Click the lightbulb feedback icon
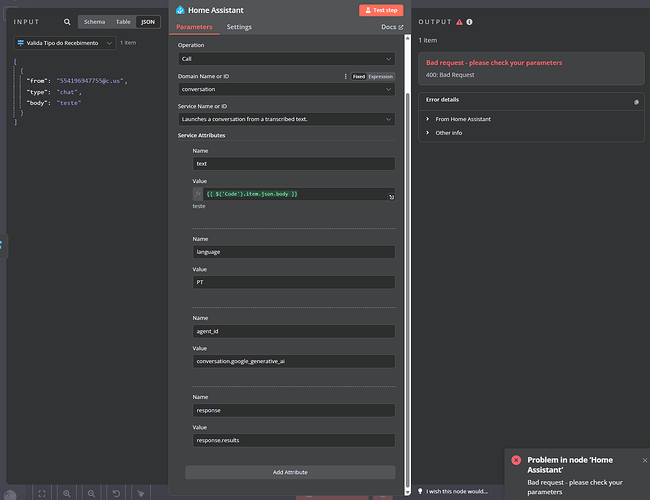The height and width of the screenshot is (500, 650). click(420, 491)
